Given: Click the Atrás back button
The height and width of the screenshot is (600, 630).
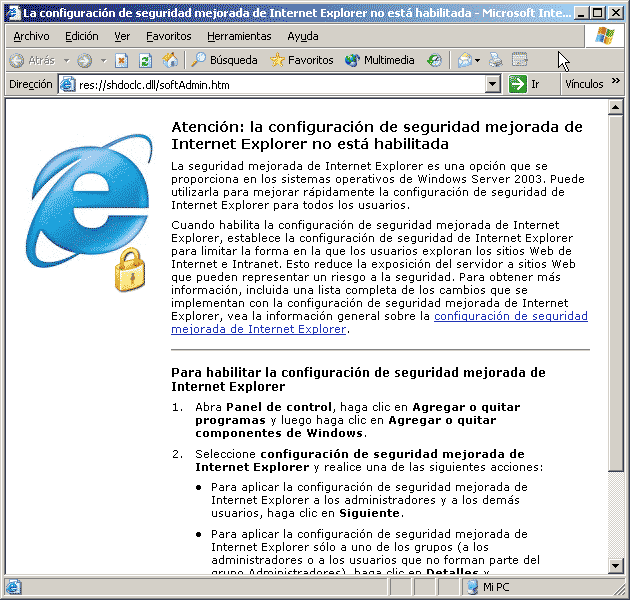Looking at the screenshot, I should (x=32, y=60).
